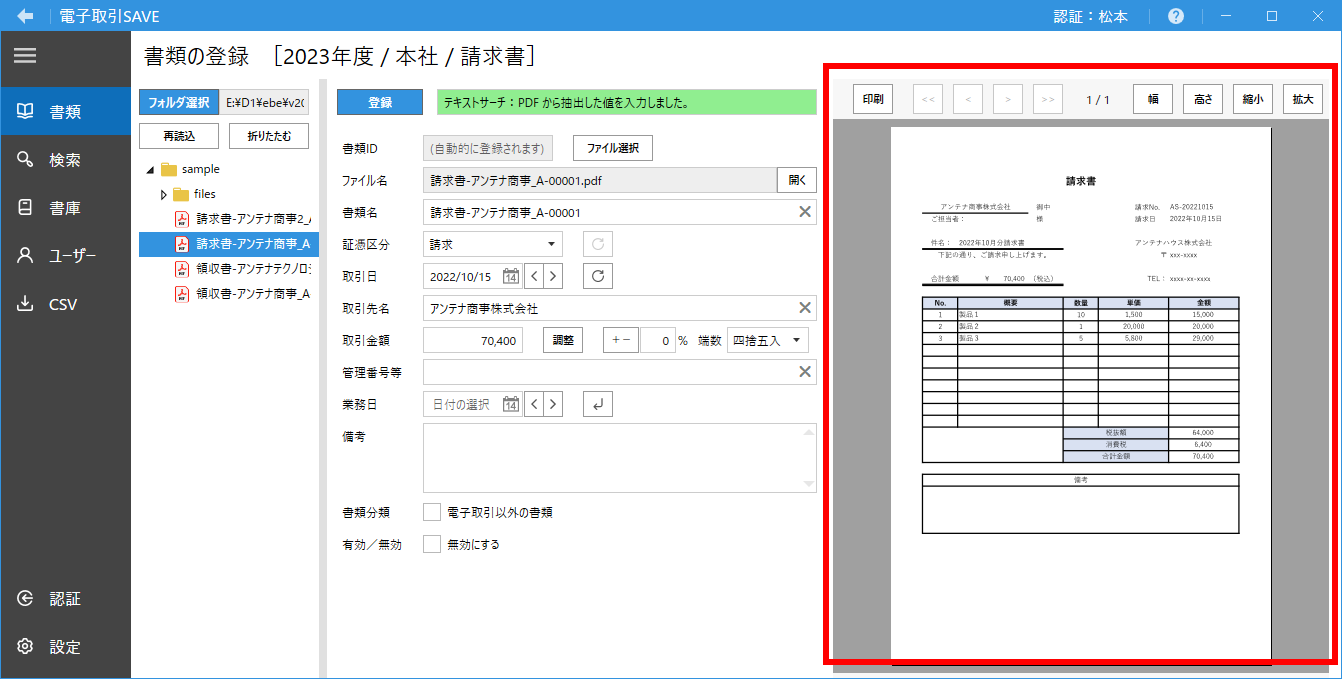Click refresh icon next to 取引日

597,276
